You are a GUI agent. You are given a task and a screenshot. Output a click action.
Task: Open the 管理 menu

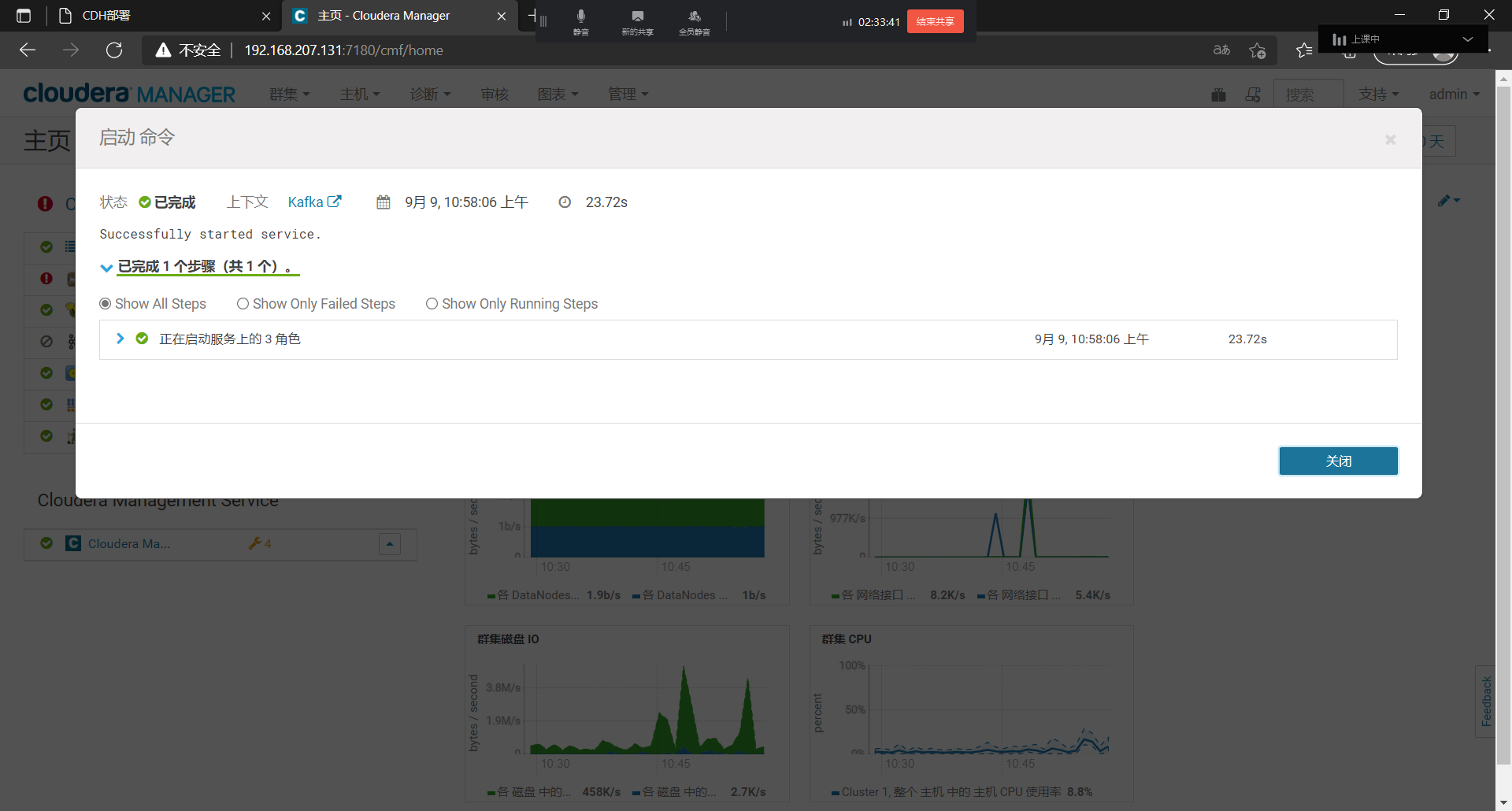[628, 94]
